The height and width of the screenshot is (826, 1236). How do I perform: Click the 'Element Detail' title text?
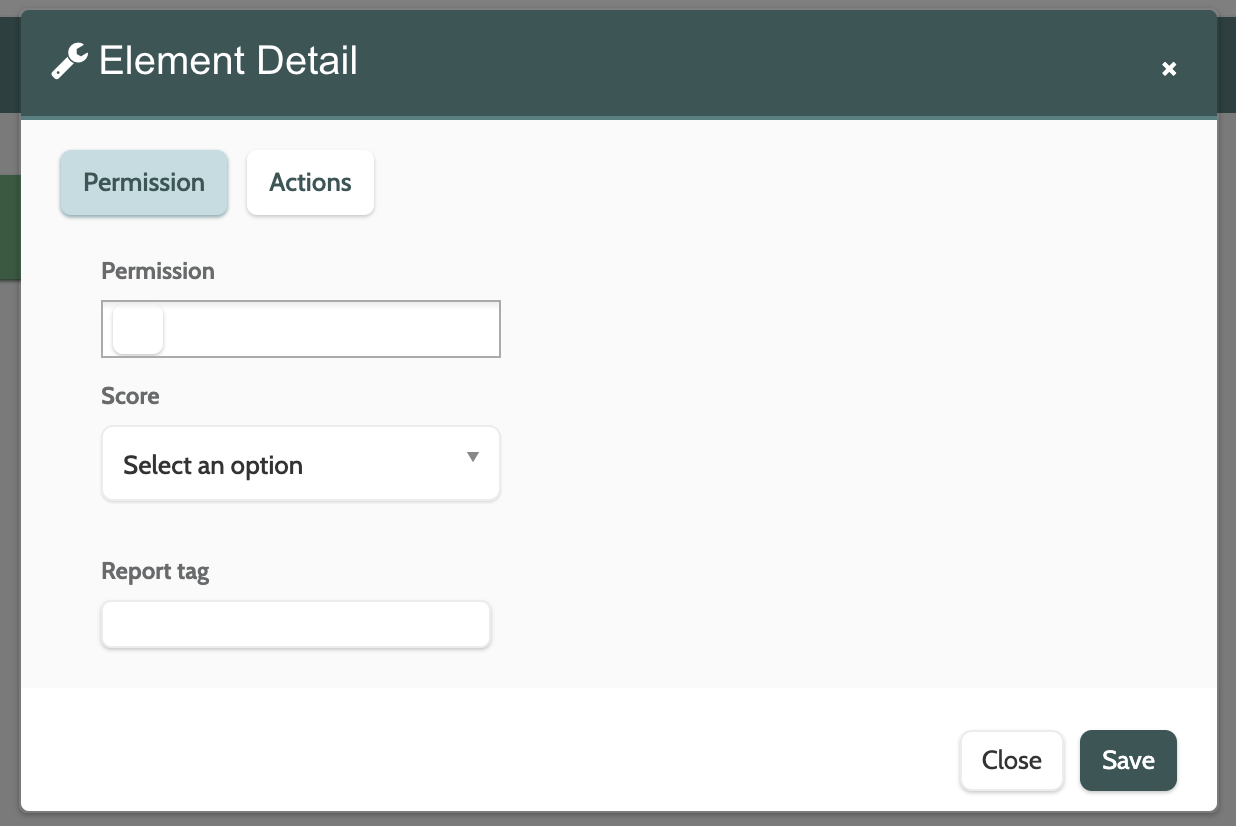click(228, 62)
